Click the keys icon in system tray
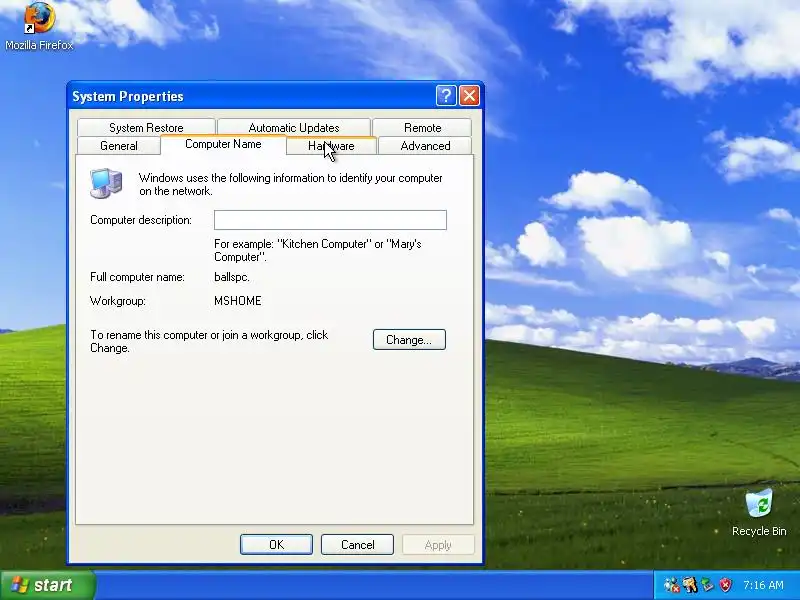 [690, 585]
